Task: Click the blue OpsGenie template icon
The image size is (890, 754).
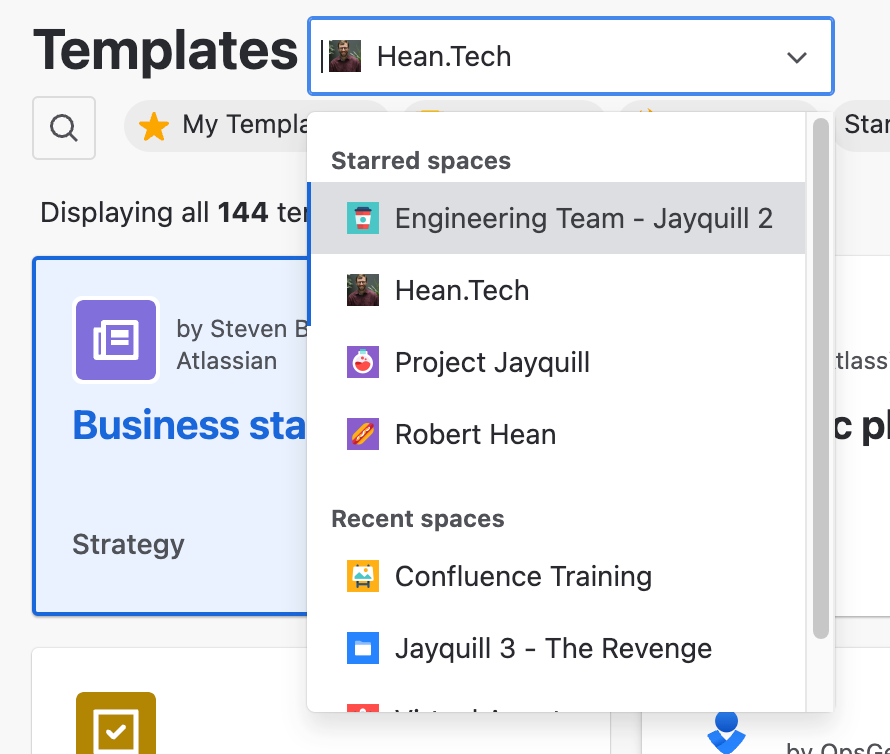Action: [x=726, y=732]
